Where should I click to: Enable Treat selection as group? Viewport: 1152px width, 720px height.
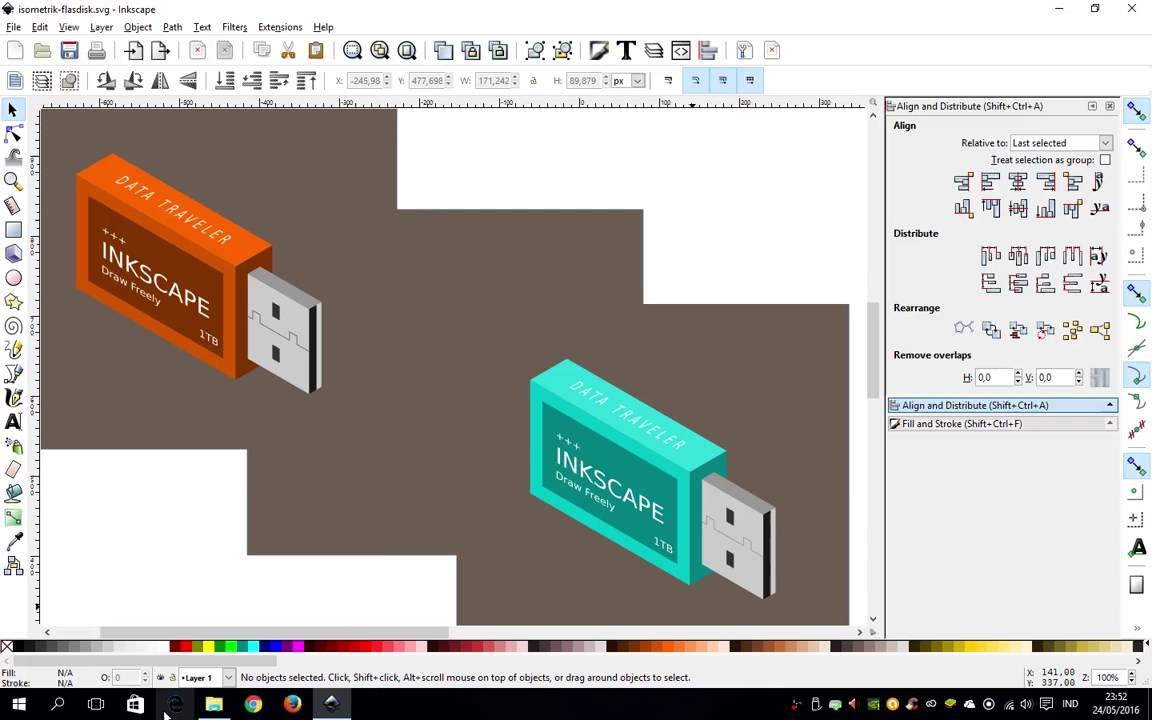[x=1105, y=160]
